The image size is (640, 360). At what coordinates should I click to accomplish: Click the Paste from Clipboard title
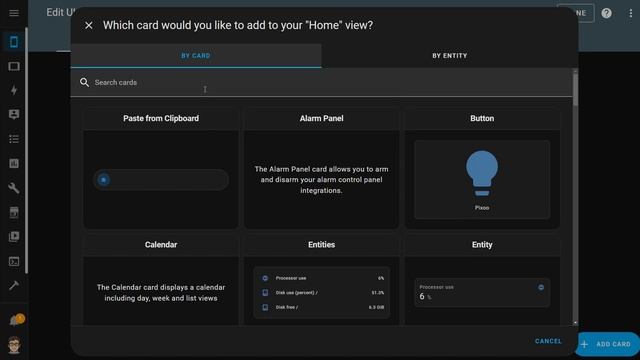pyautogui.click(x=161, y=118)
